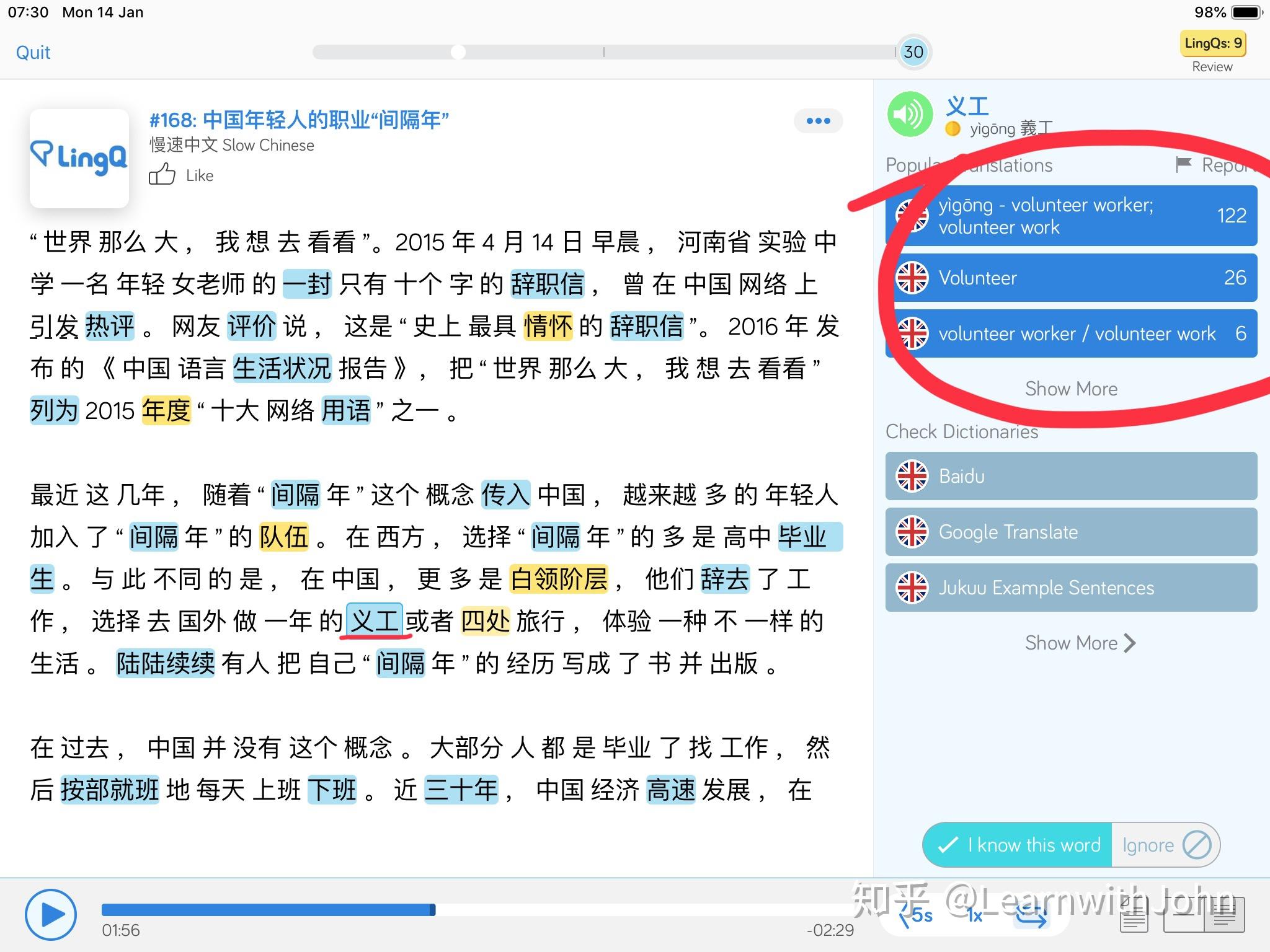Show More popular translations
1270x952 pixels.
click(1070, 389)
